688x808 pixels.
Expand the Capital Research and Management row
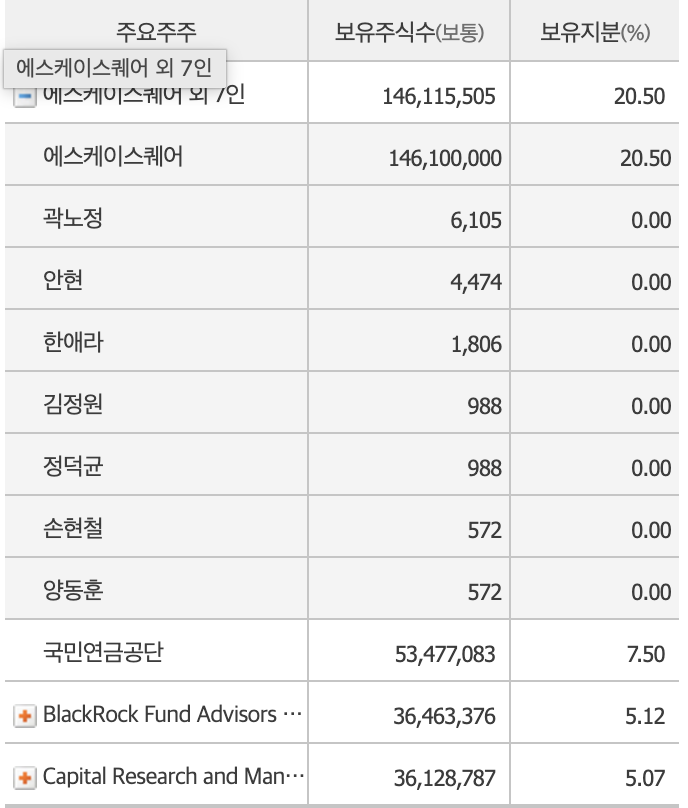[26, 777]
